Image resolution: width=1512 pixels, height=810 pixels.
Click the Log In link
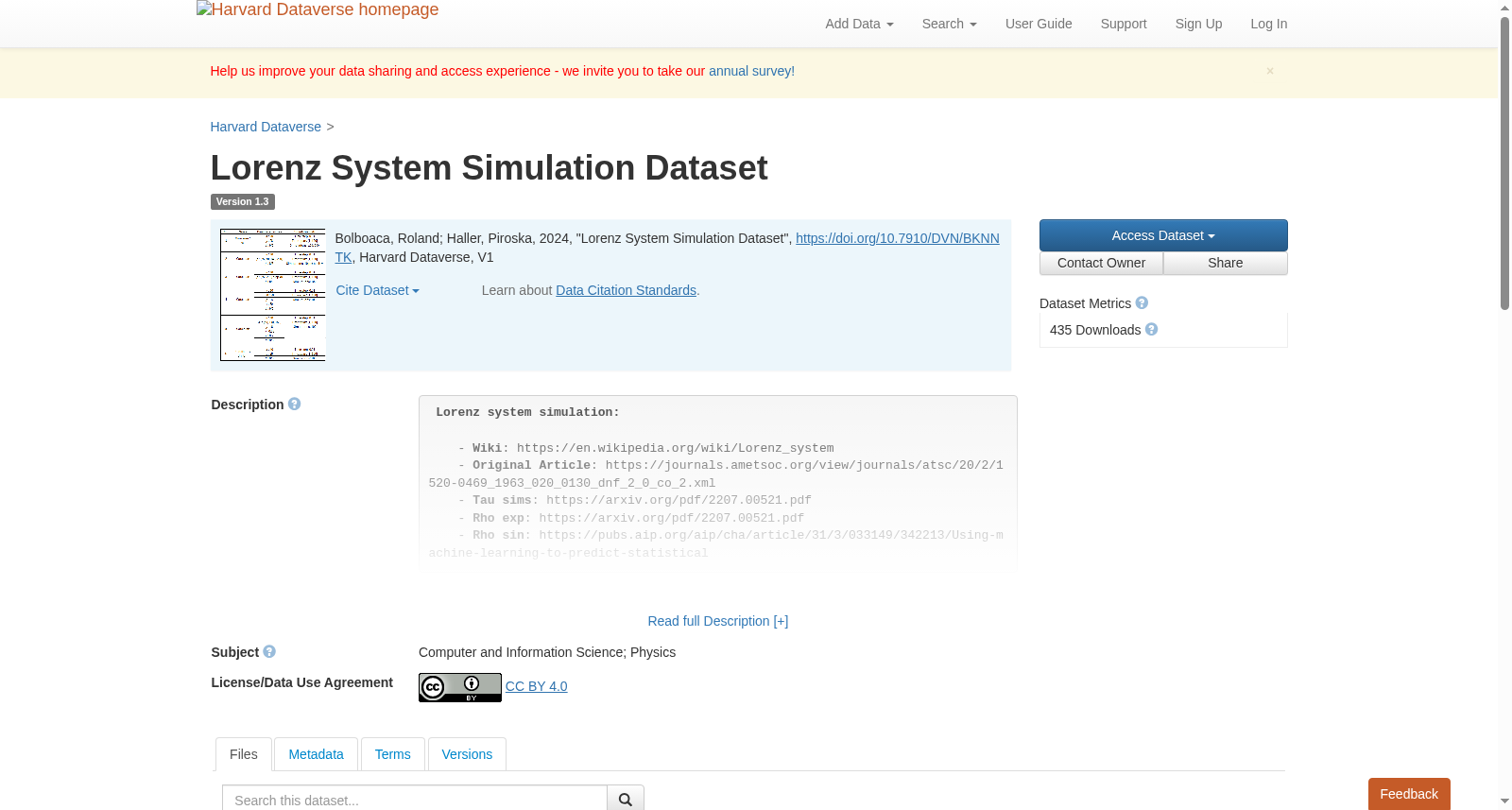tap(1269, 24)
